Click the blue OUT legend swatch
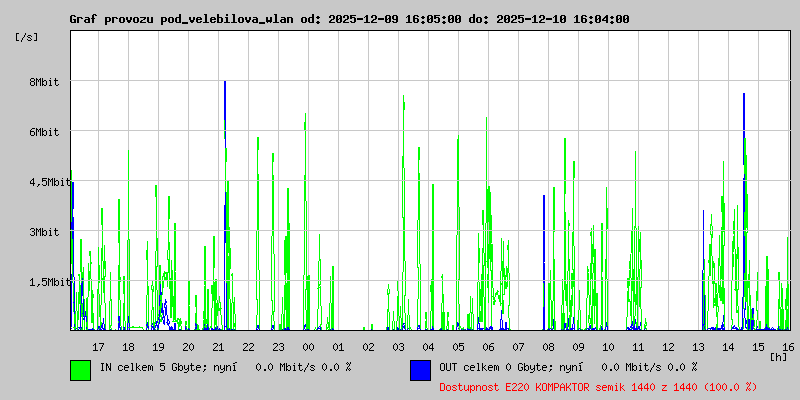The width and height of the screenshot is (800, 400). (x=420, y=370)
